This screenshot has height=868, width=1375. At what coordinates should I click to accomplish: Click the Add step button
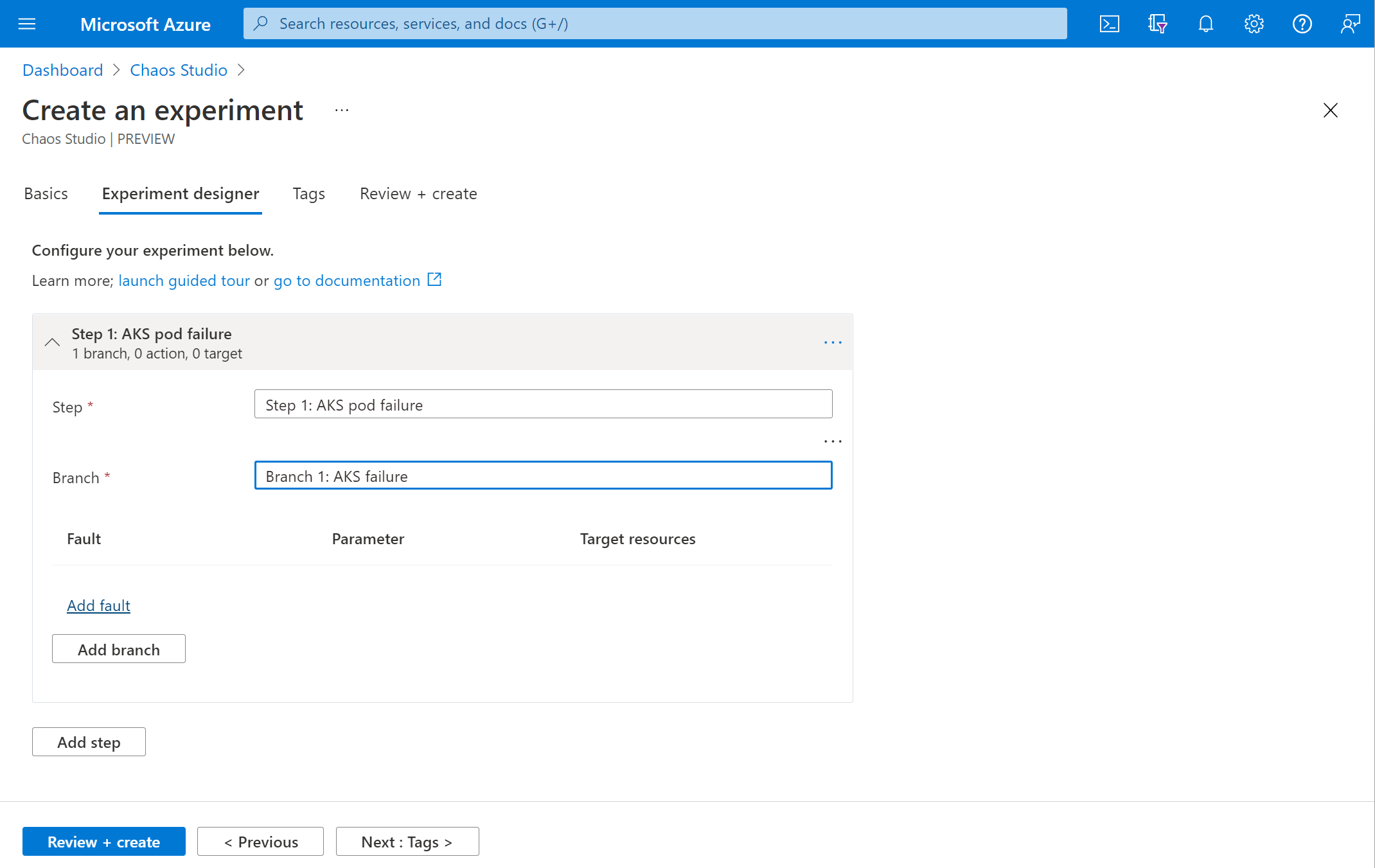click(x=89, y=741)
